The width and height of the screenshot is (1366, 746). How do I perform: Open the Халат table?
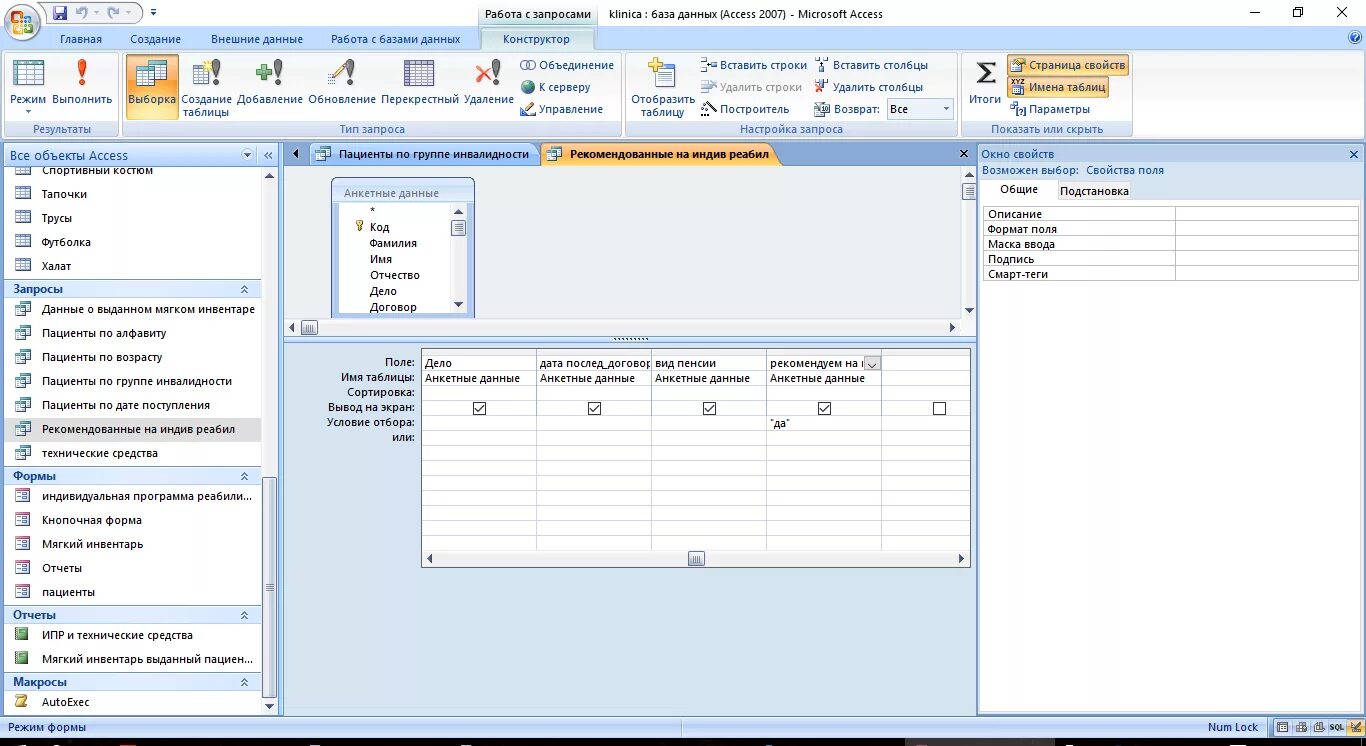56,266
